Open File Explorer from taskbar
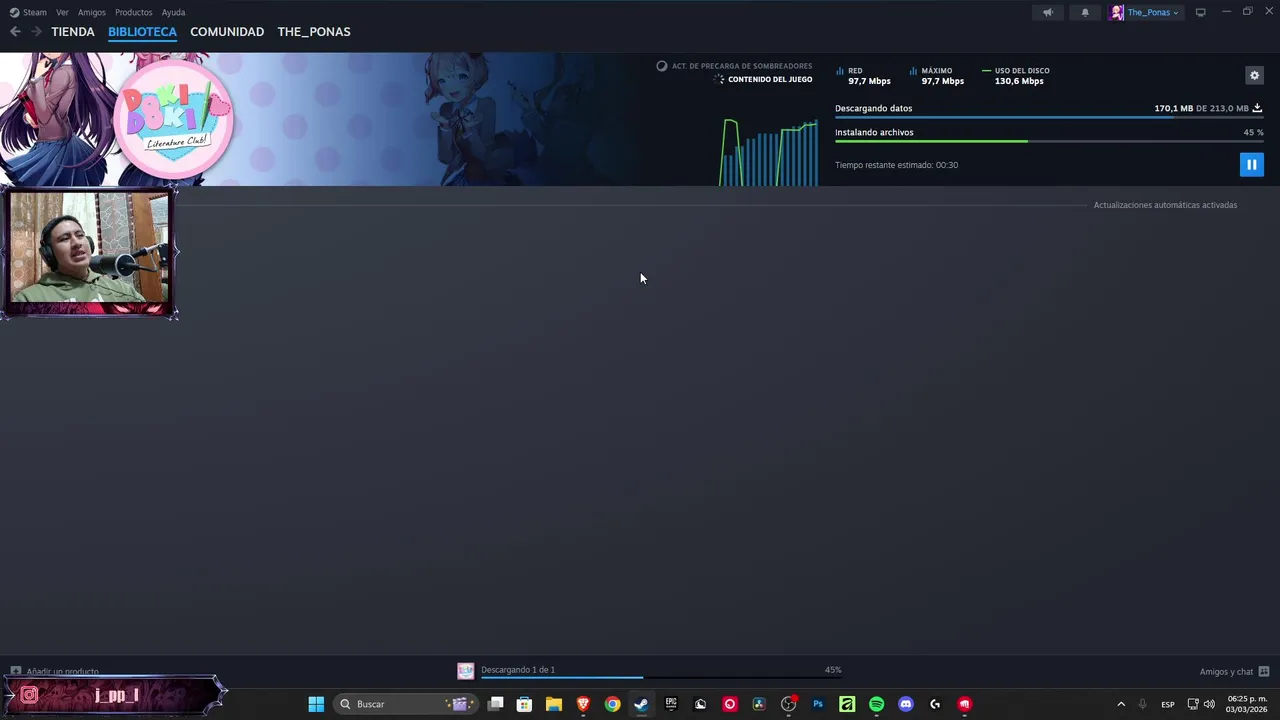The height and width of the screenshot is (720, 1280). coord(553,704)
